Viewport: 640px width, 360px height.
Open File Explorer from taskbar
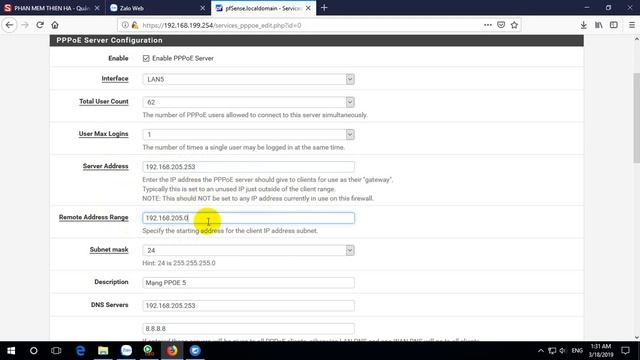tap(103, 351)
